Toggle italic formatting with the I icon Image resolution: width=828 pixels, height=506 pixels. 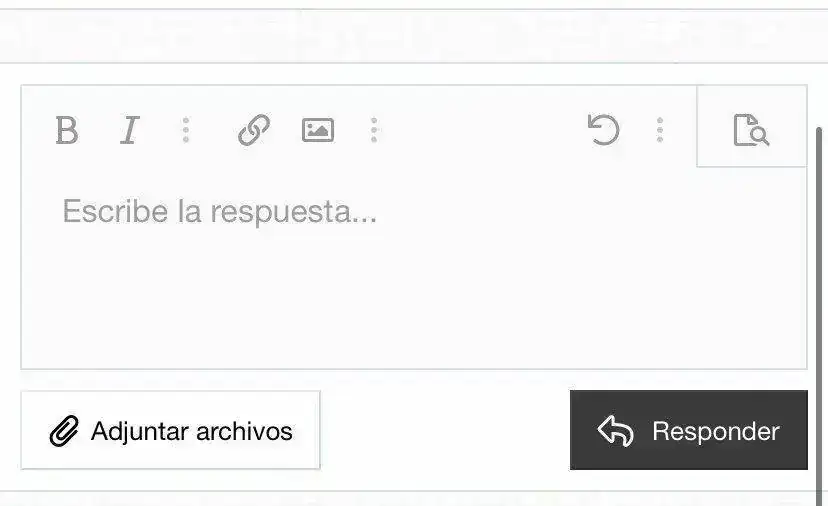pyautogui.click(x=129, y=130)
